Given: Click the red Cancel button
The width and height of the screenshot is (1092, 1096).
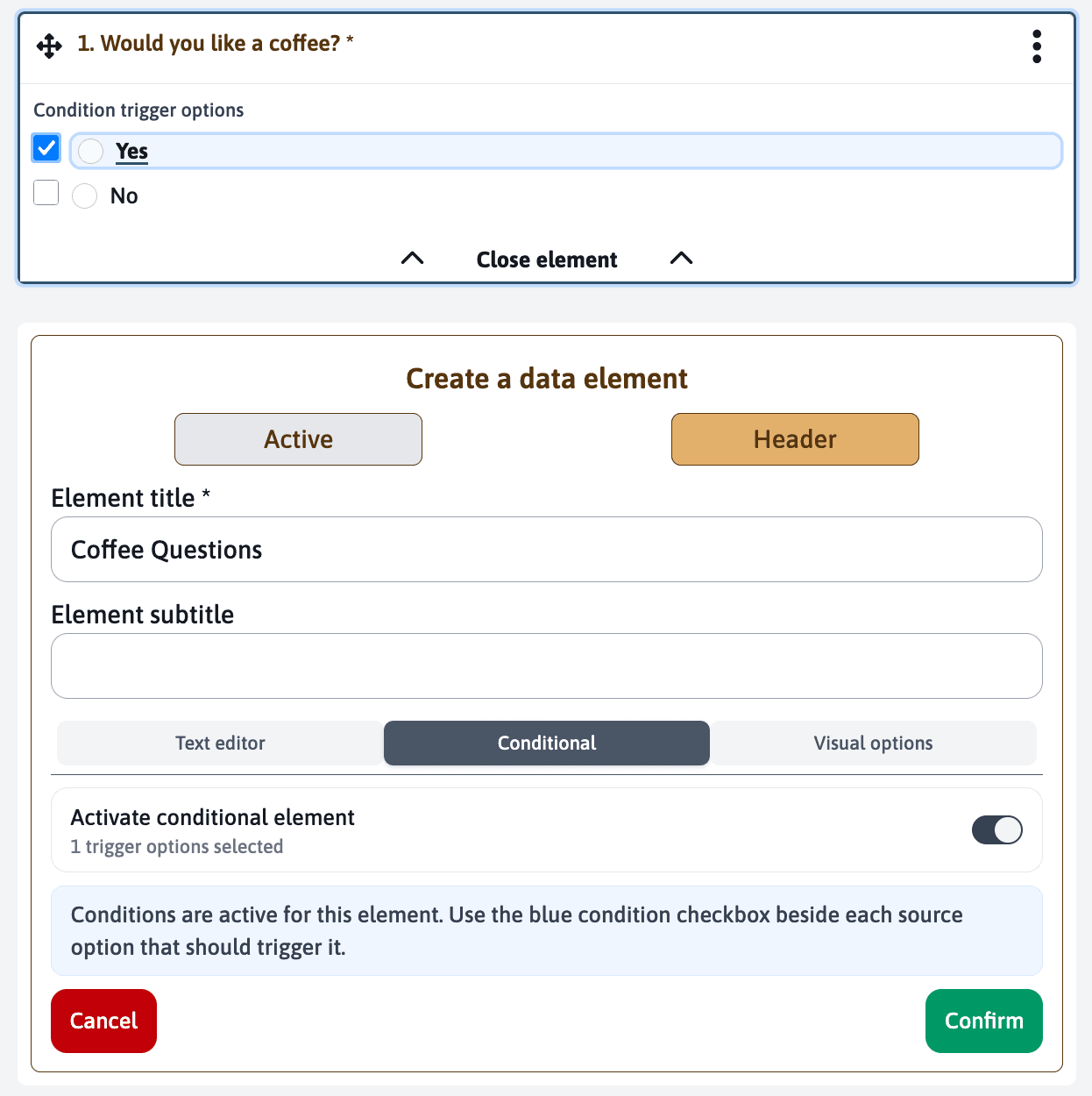Looking at the screenshot, I should coord(103,1021).
